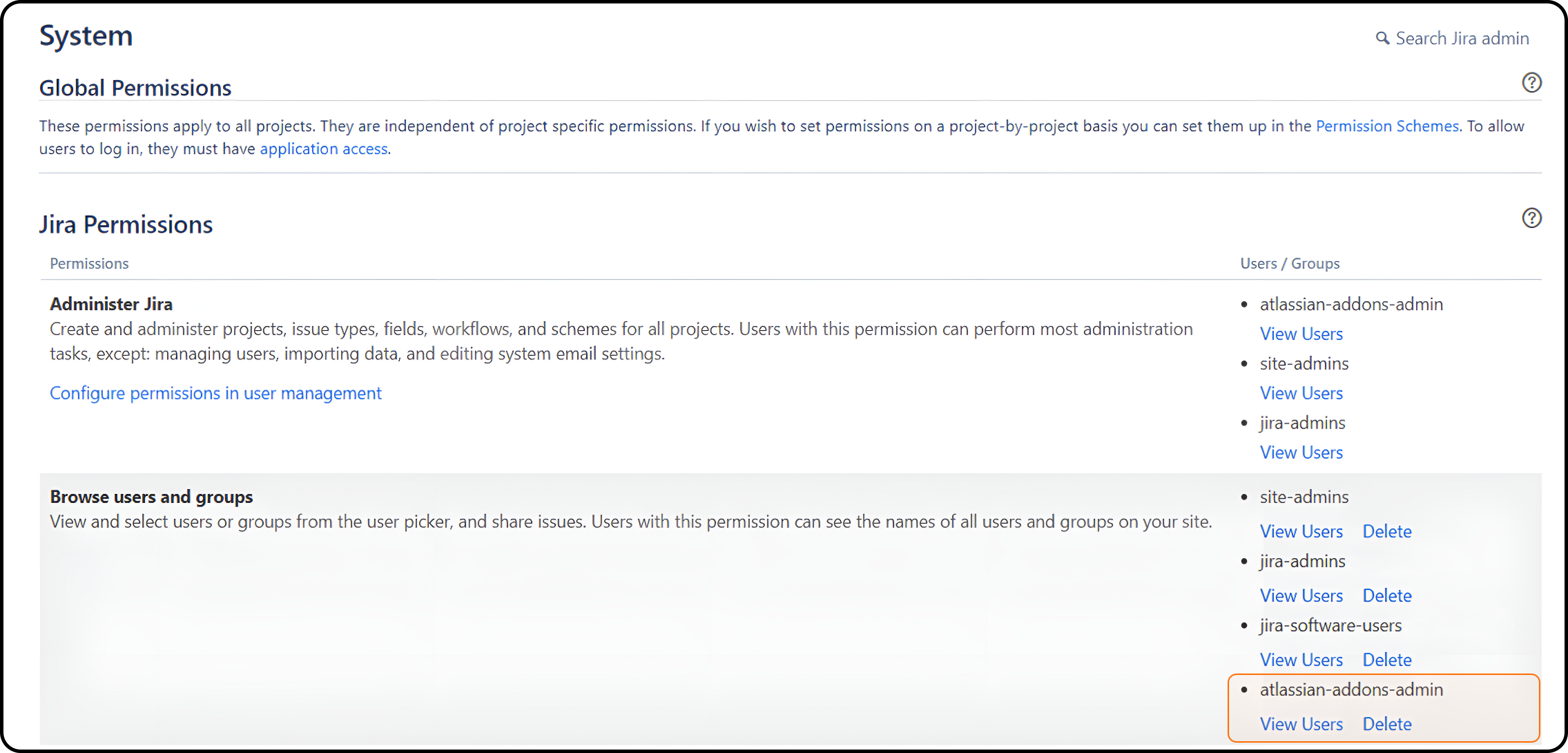View Users for atlassian-addons-admin under Administer Jira
The image size is (1568, 753).
click(1301, 334)
